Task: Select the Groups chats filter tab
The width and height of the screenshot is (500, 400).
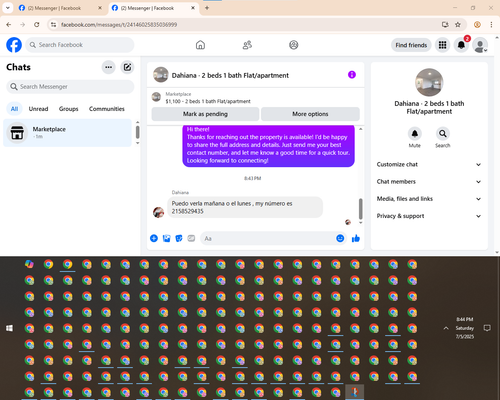Action: pos(68,109)
